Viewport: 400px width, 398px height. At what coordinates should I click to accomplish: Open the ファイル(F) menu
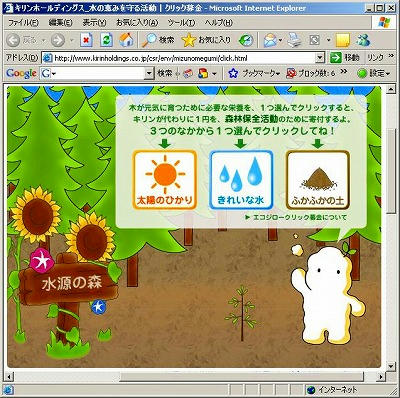[x=23, y=22]
